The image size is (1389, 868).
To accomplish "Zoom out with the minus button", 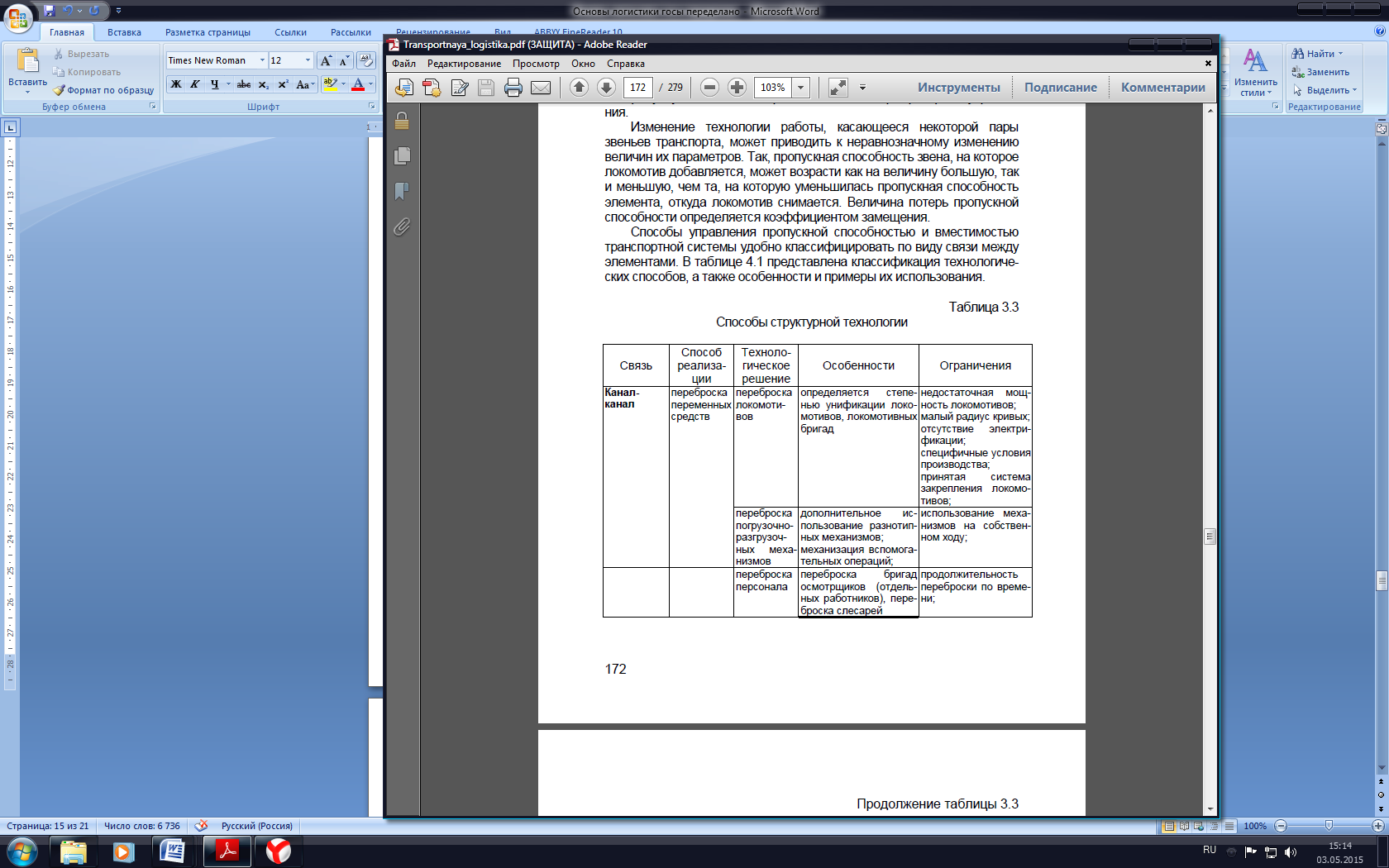I will click(709, 87).
